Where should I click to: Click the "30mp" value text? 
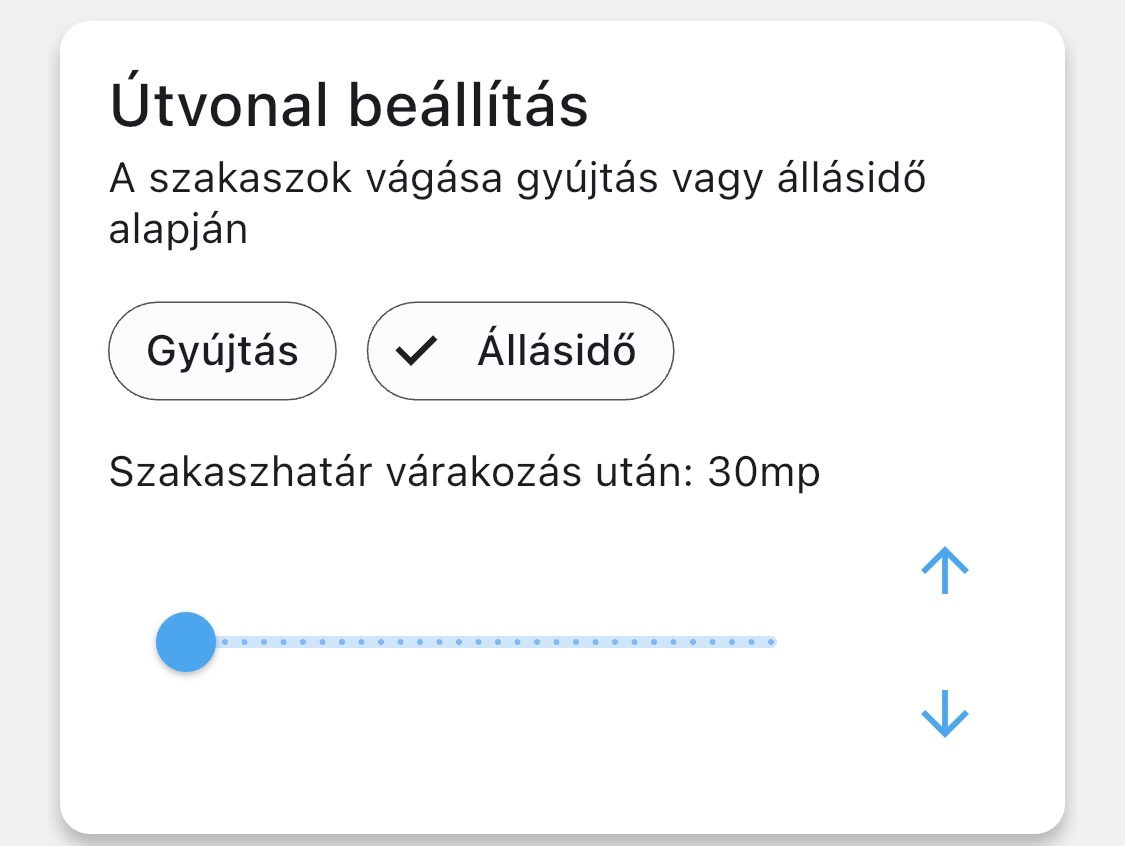click(764, 472)
